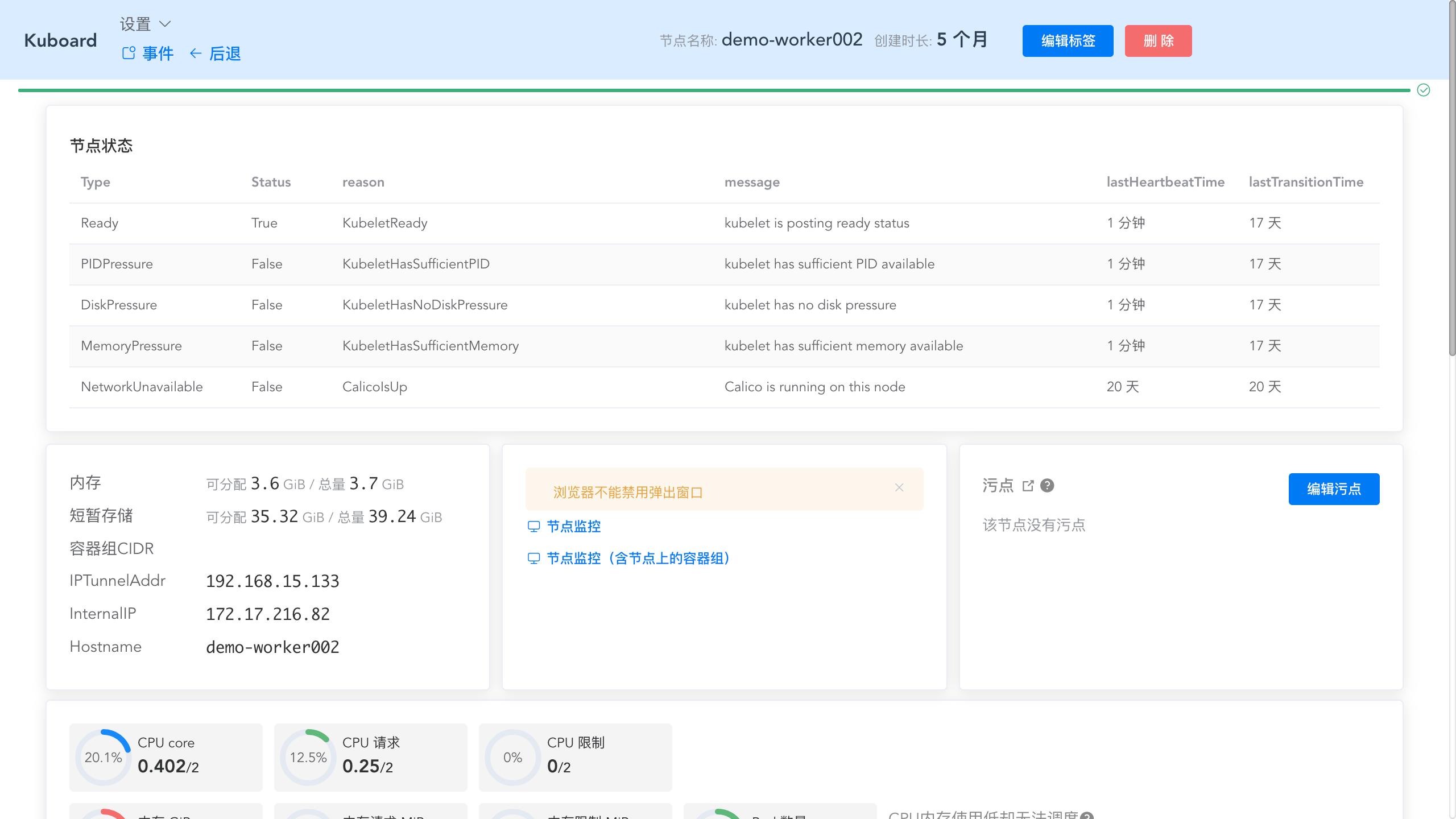
Task: Click the 短暂存储 label
Action: (x=101, y=516)
